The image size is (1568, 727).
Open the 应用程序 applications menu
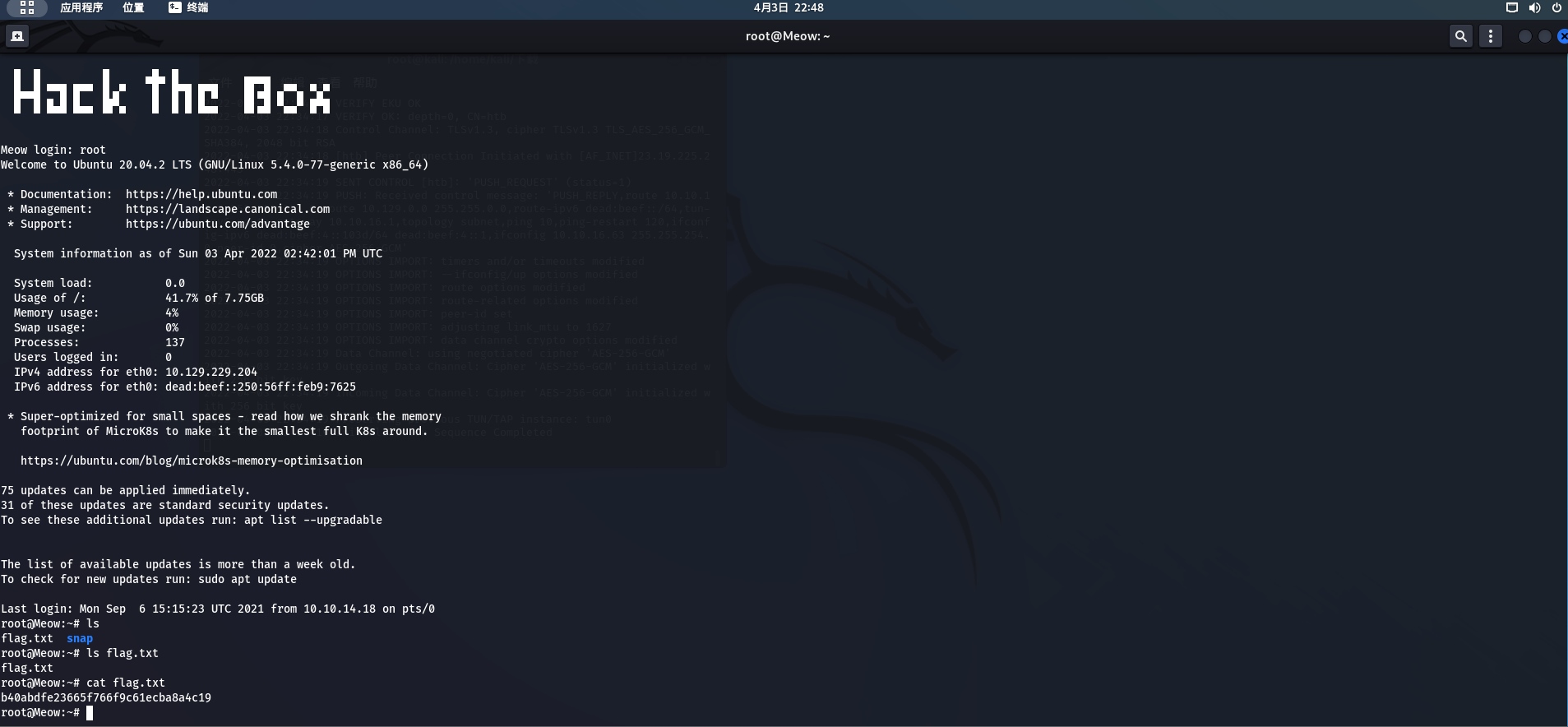pyautogui.click(x=81, y=7)
